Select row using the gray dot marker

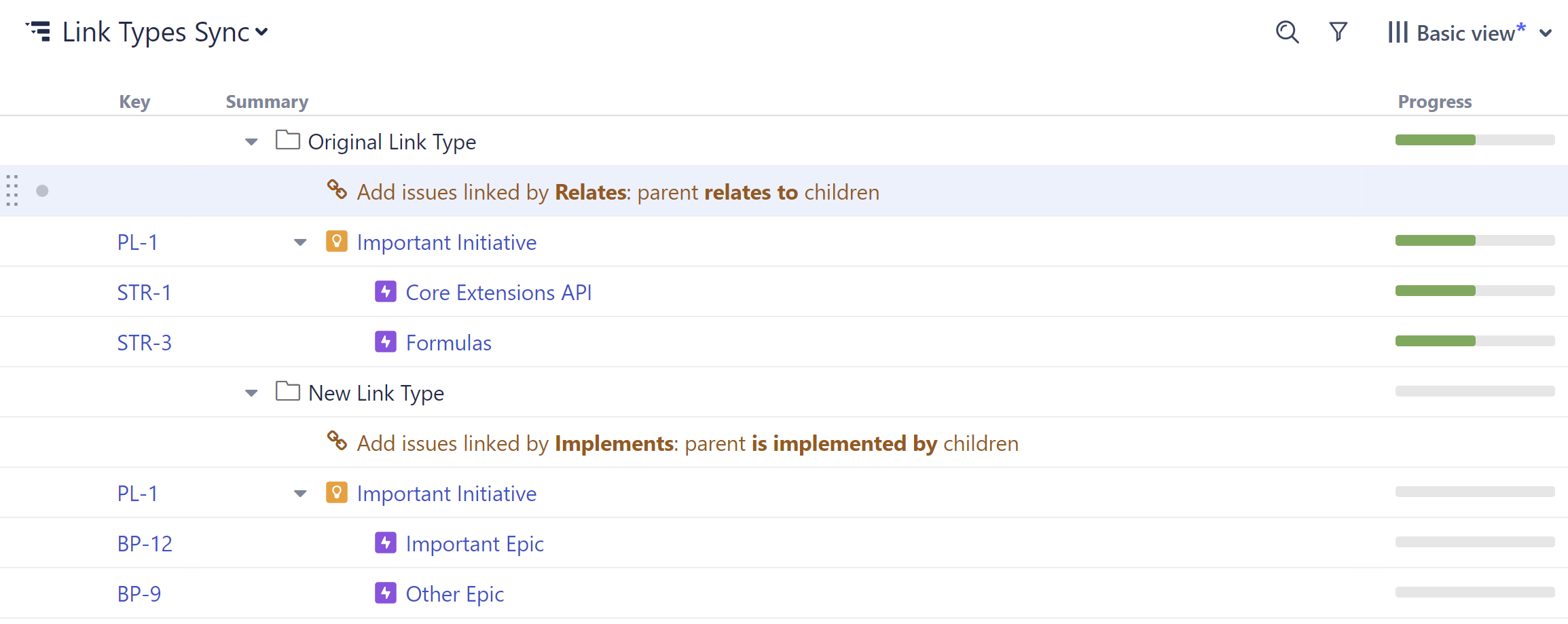click(x=42, y=191)
